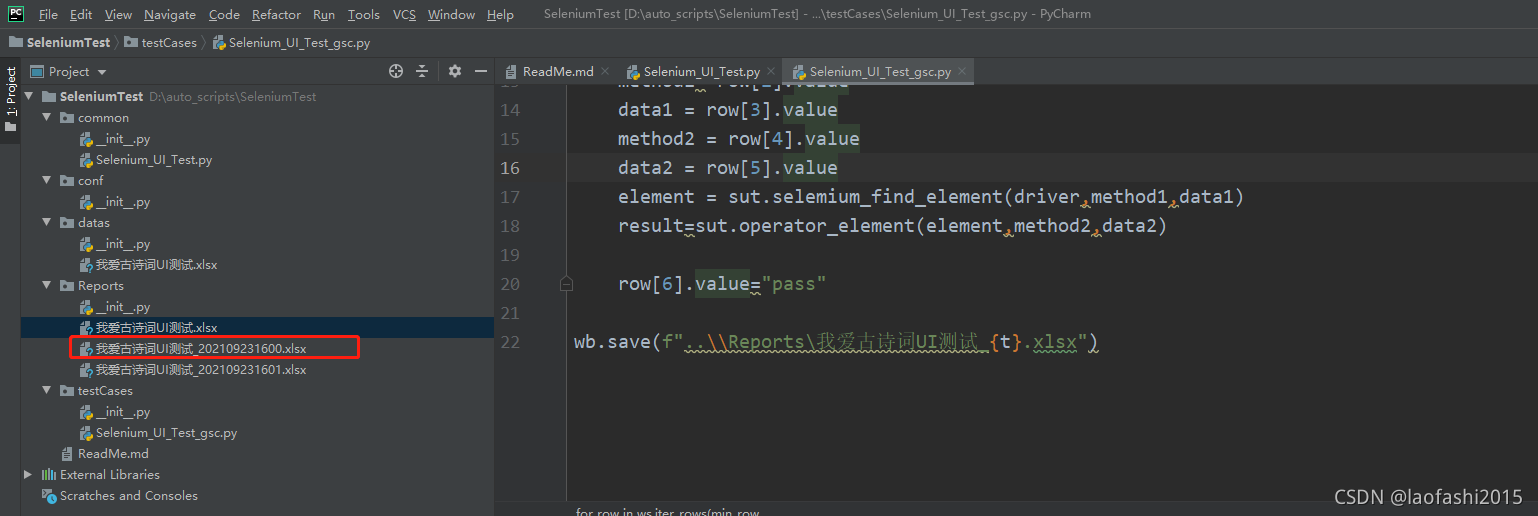The height and width of the screenshot is (516, 1538).
Task: Select __init__.py under conf folder
Action: pyautogui.click(x=123, y=202)
